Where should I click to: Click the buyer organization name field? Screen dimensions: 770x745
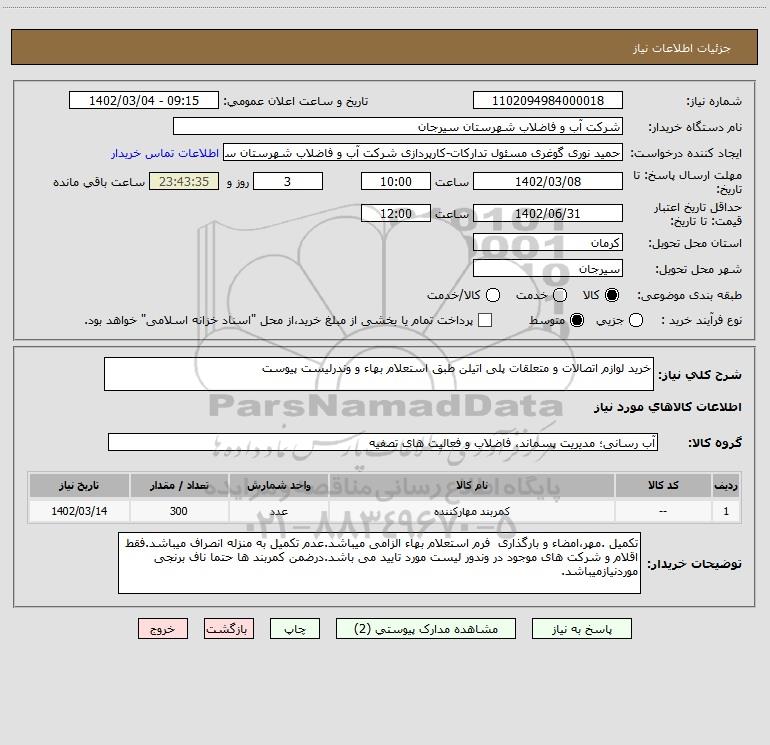click(x=398, y=126)
